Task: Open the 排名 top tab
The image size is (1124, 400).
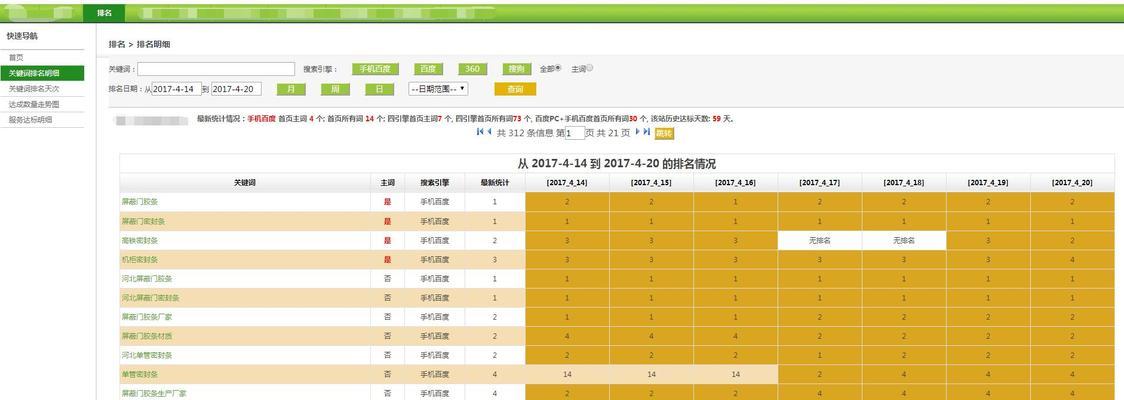Action: pos(105,13)
